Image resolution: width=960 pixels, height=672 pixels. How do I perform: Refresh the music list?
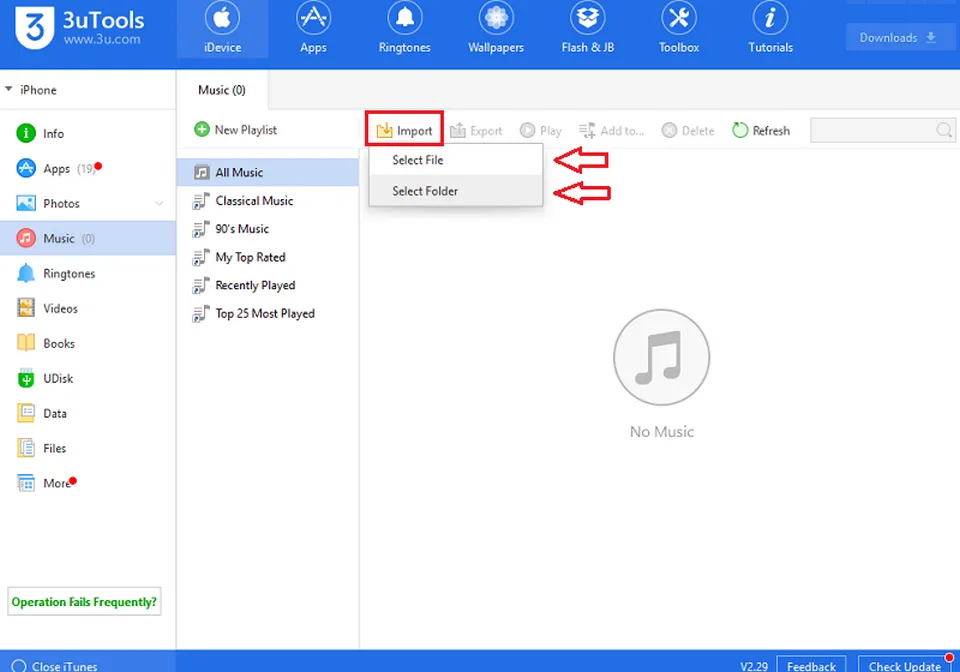point(761,130)
